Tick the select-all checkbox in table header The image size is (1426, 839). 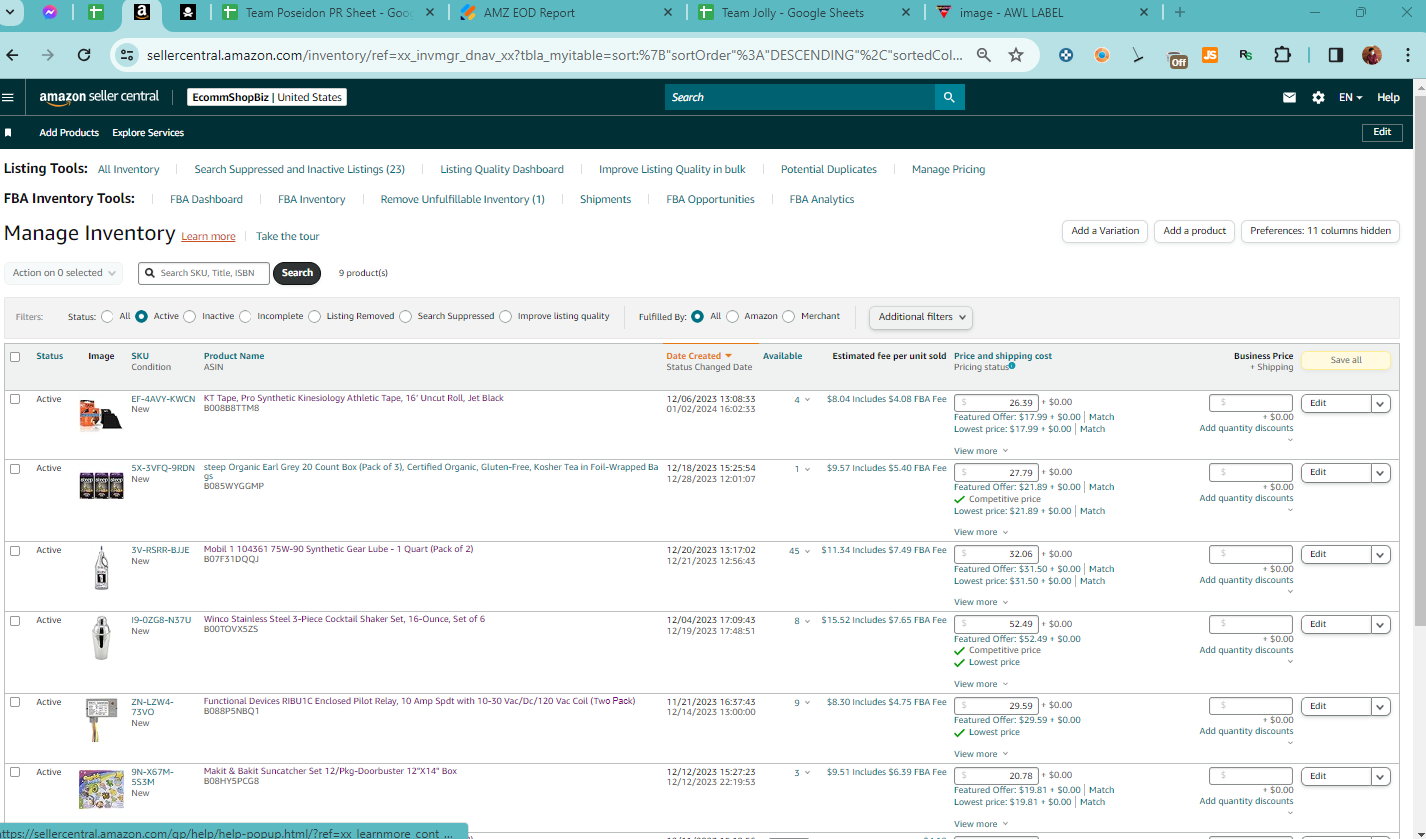coord(15,357)
